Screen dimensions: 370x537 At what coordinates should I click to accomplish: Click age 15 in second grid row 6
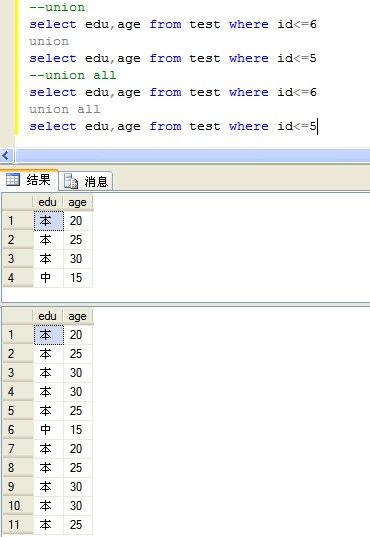(x=78, y=429)
